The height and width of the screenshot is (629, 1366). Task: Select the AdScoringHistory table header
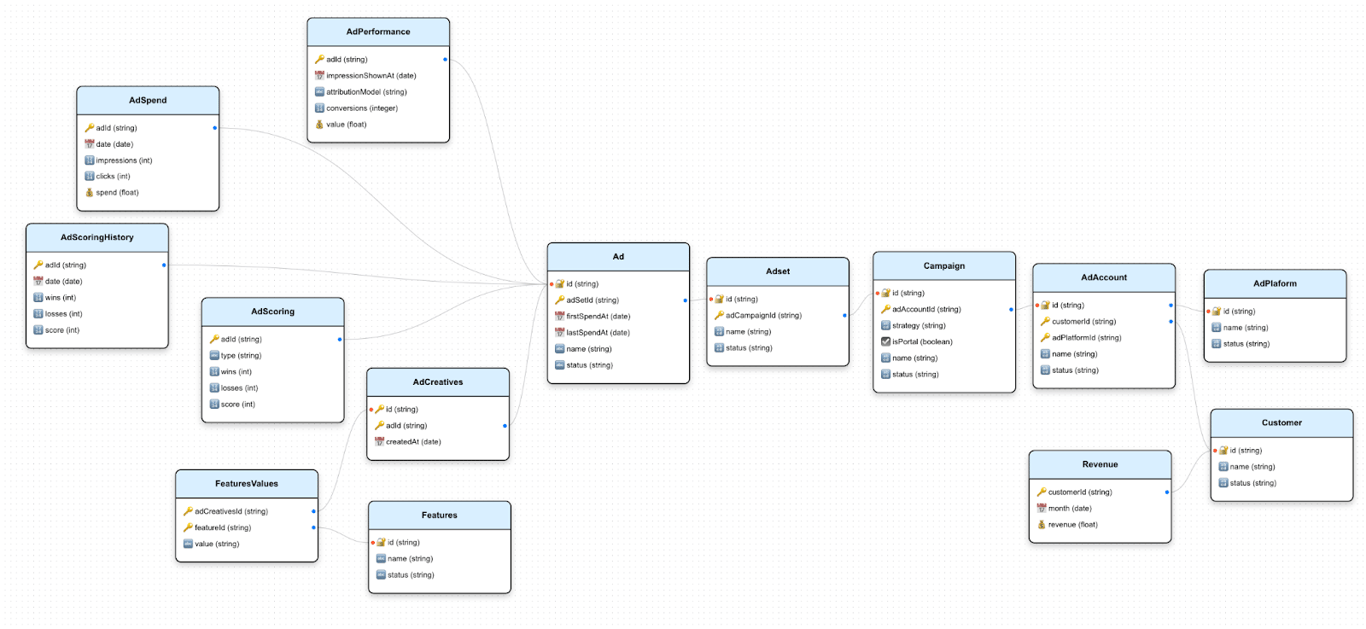click(x=97, y=237)
